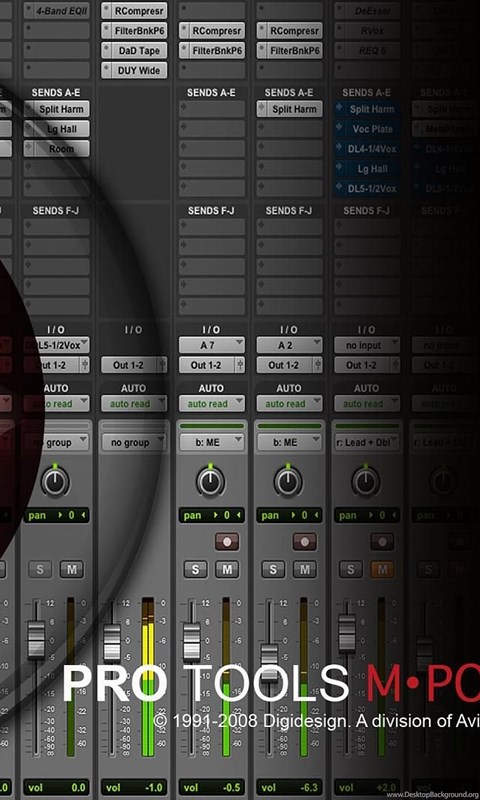Click the Room send button
Image resolution: width=480 pixels, height=800 pixels.
57,149
